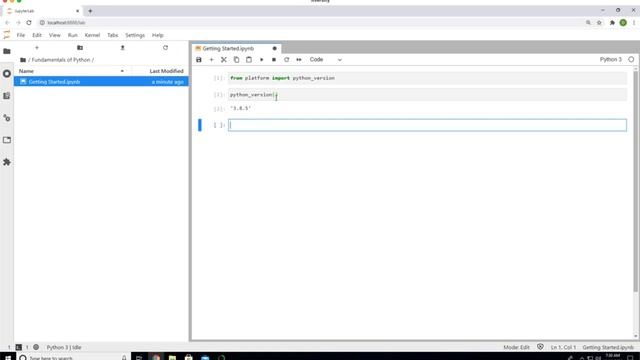Interrupt the kernel with the stop icon

274,60
